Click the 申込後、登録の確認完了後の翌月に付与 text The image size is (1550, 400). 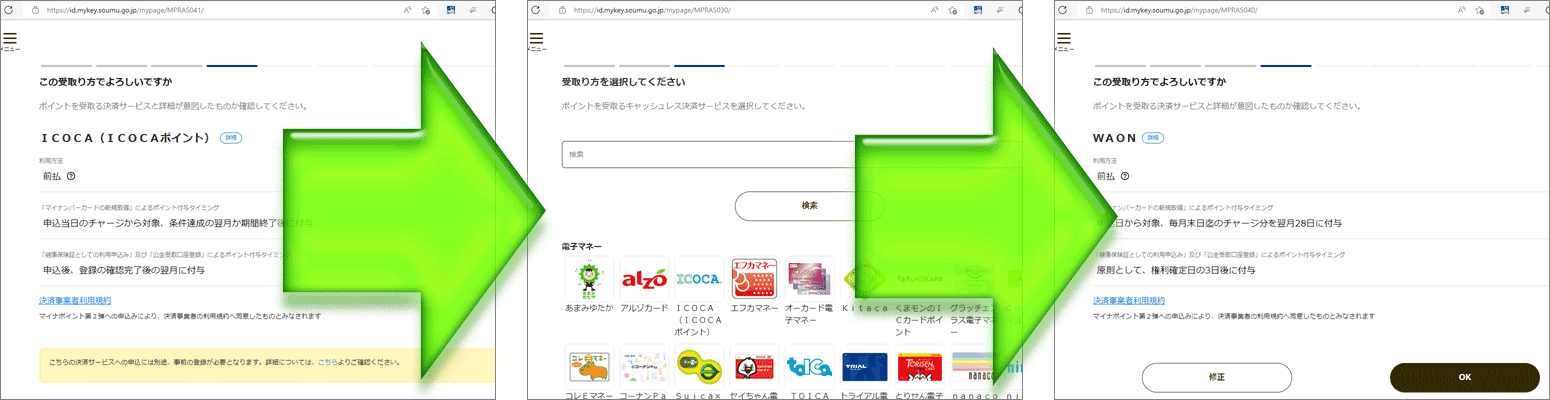pyautogui.click(x=124, y=270)
